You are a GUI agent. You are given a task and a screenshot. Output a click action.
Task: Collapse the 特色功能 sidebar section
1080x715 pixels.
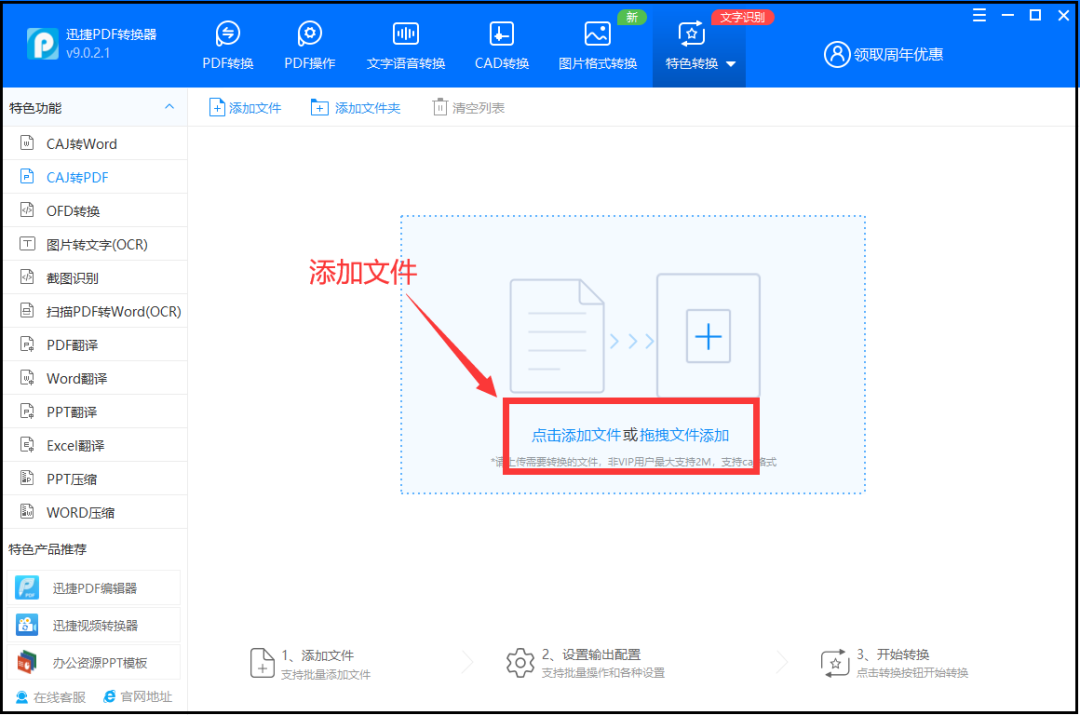(169, 107)
